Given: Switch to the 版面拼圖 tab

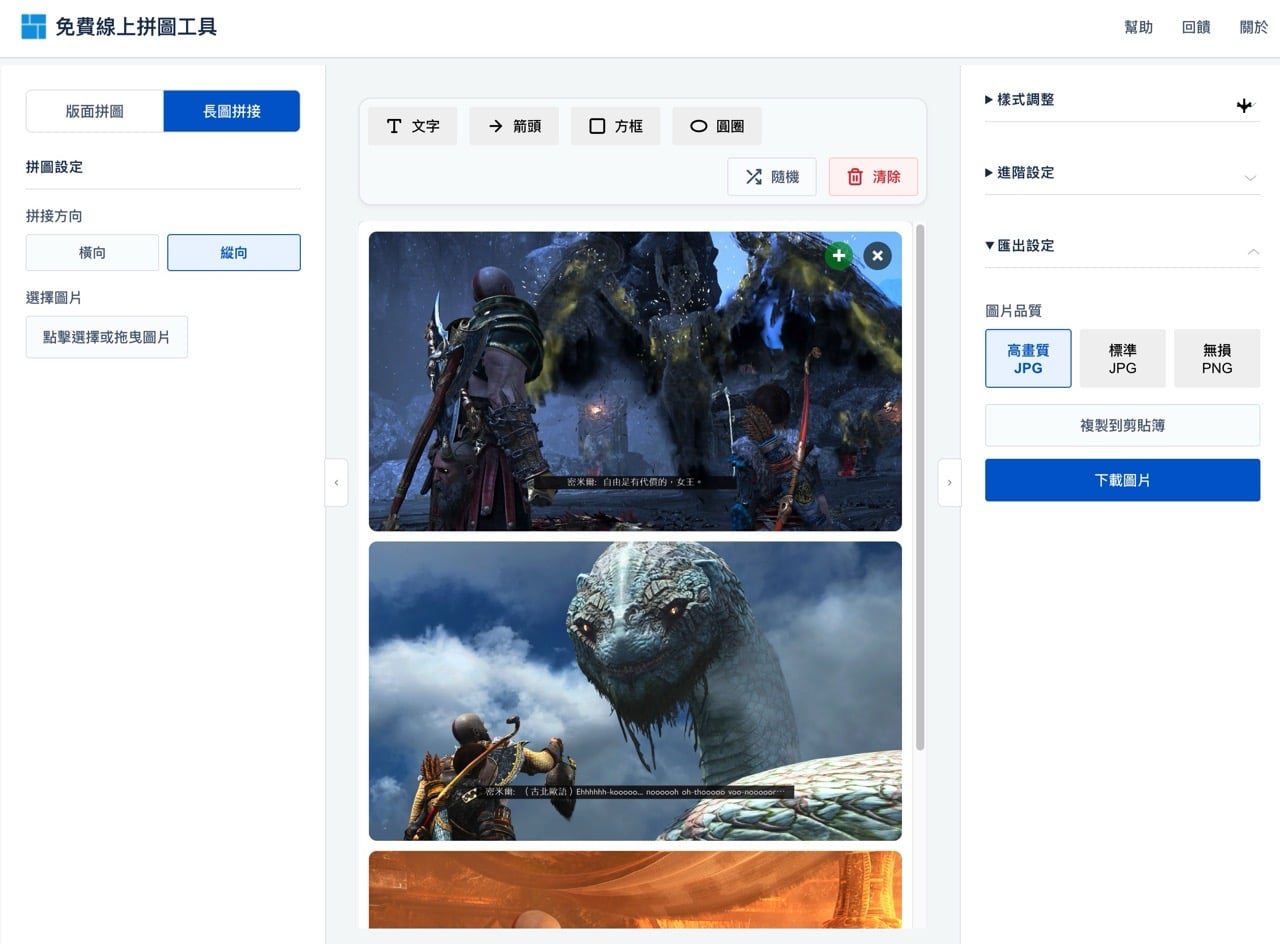Looking at the screenshot, I should point(95,111).
